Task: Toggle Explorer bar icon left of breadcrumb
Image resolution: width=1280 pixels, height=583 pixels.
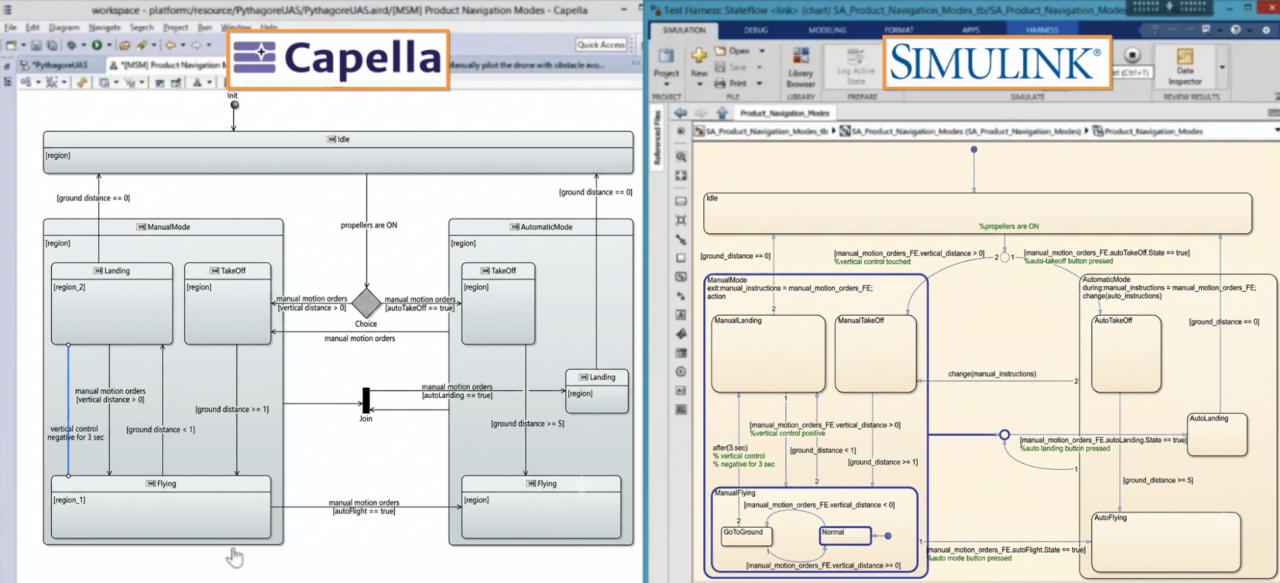Action: pyautogui.click(x=681, y=131)
